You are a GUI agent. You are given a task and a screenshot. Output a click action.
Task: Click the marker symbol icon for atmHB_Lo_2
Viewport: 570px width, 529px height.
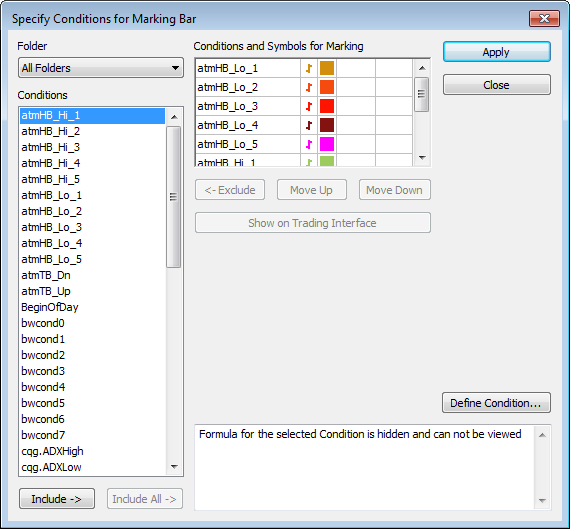click(x=309, y=87)
